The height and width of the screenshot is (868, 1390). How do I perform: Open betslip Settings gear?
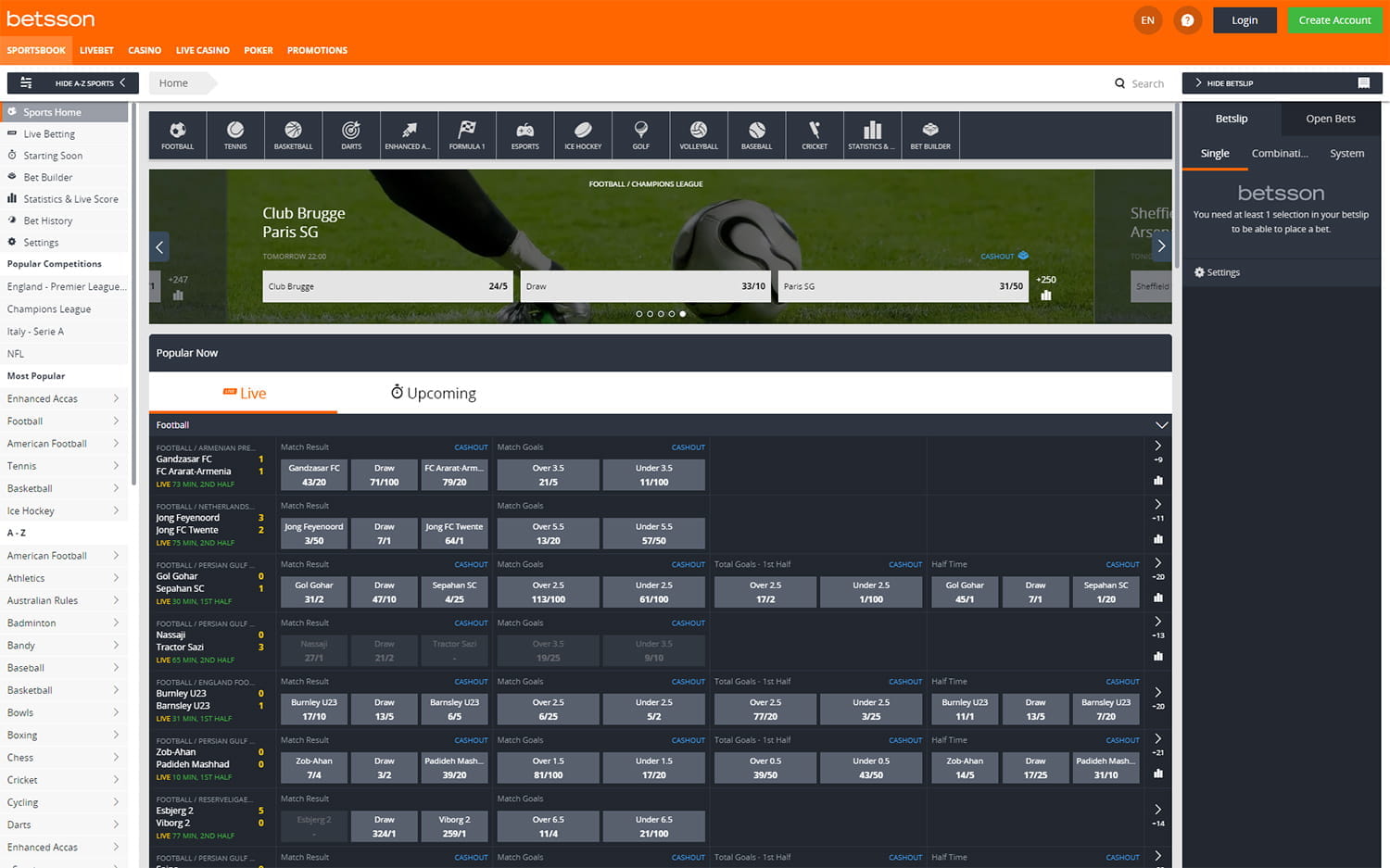click(1199, 272)
